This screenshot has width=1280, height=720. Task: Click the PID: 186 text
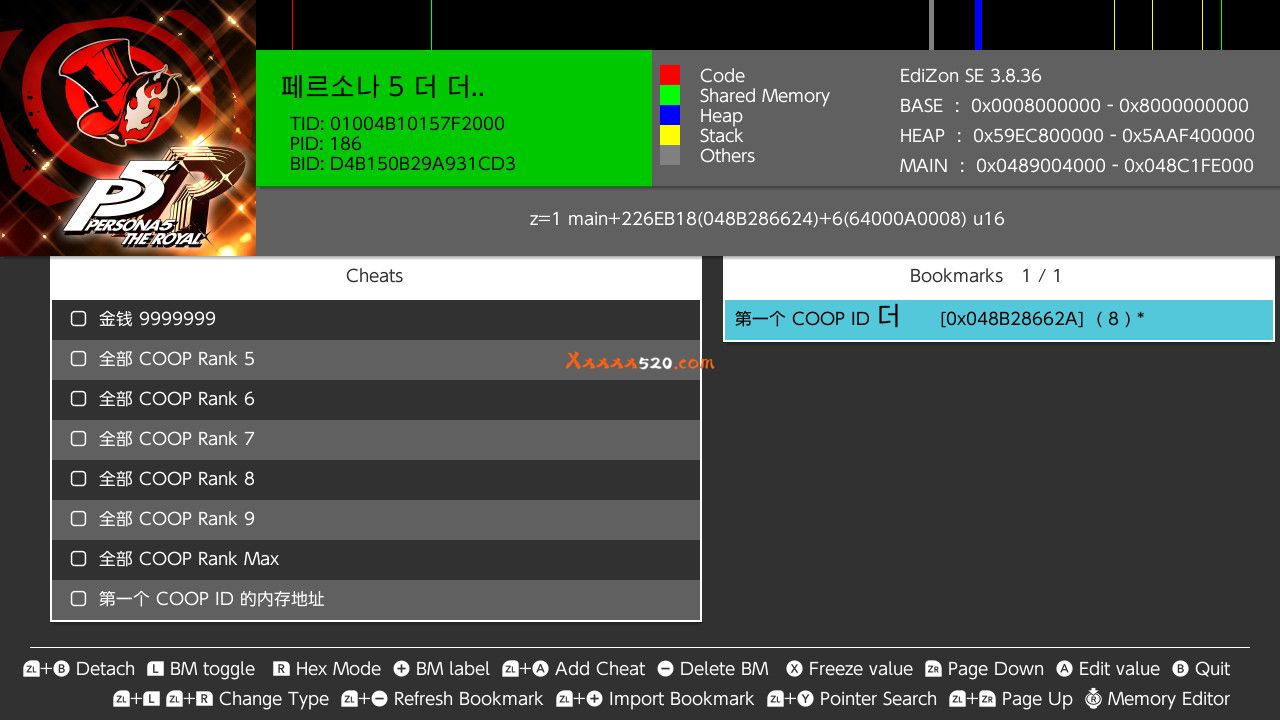point(325,144)
